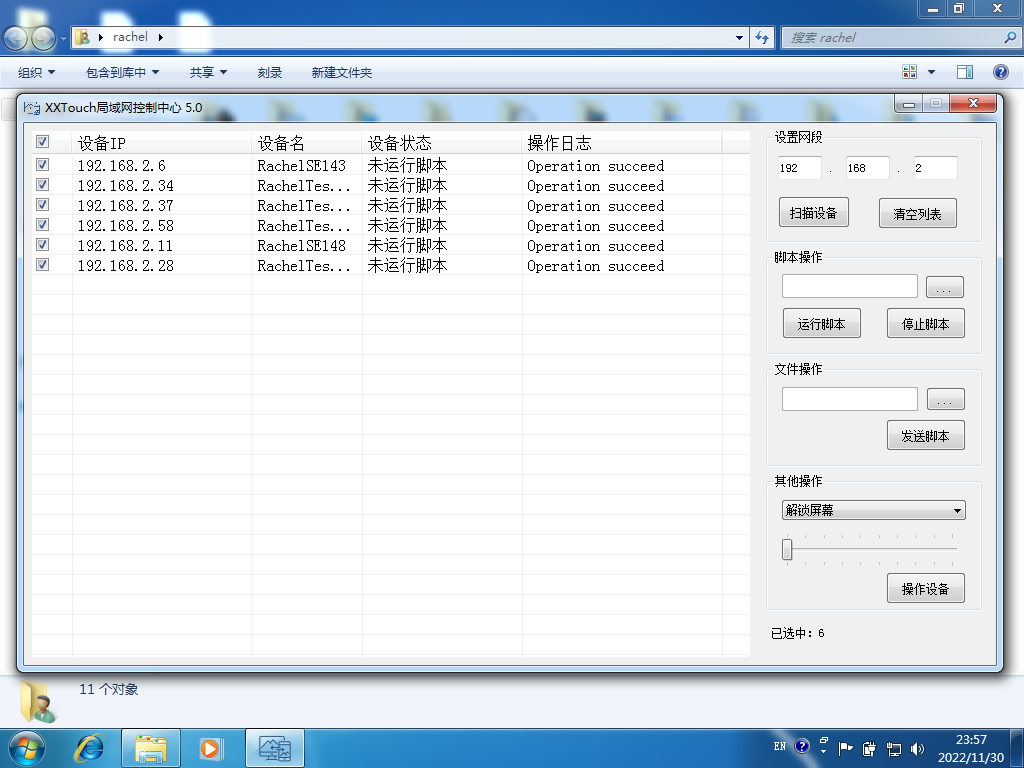Open the 共享 toolbar menu
Screen dimensions: 1024x768
click(208, 72)
